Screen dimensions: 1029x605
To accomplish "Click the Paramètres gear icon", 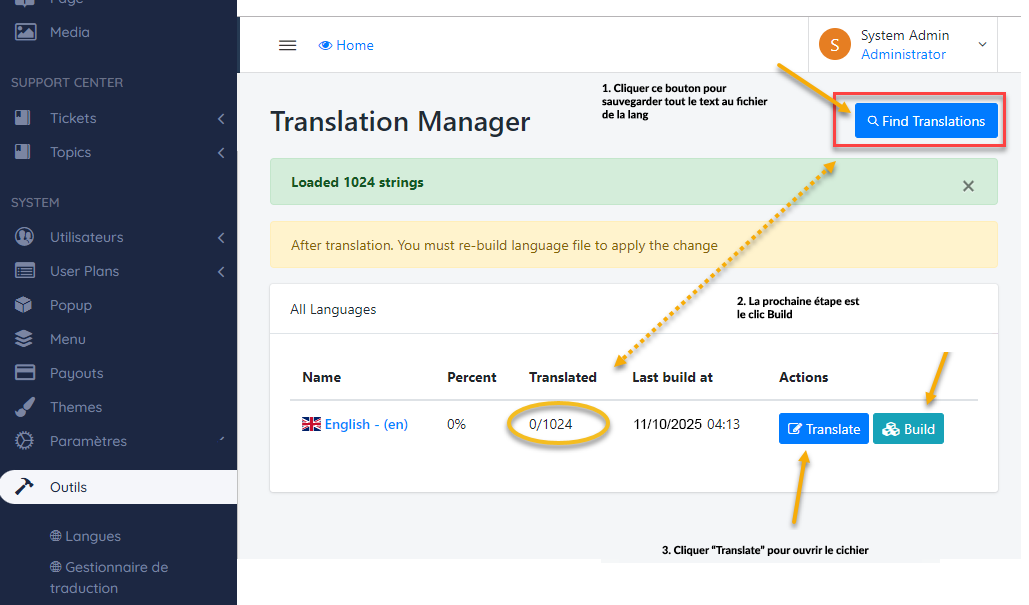I will point(25,441).
